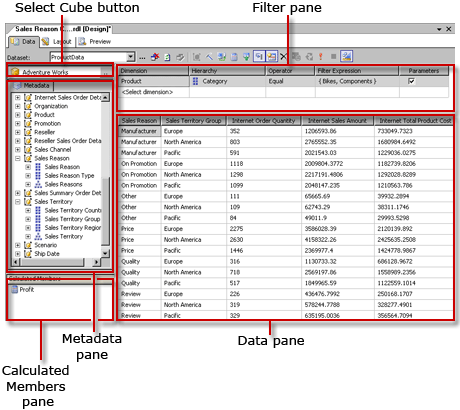Open the Dataset combo box dropdown arrow
The image size is (460, 410).
(131, 57)
